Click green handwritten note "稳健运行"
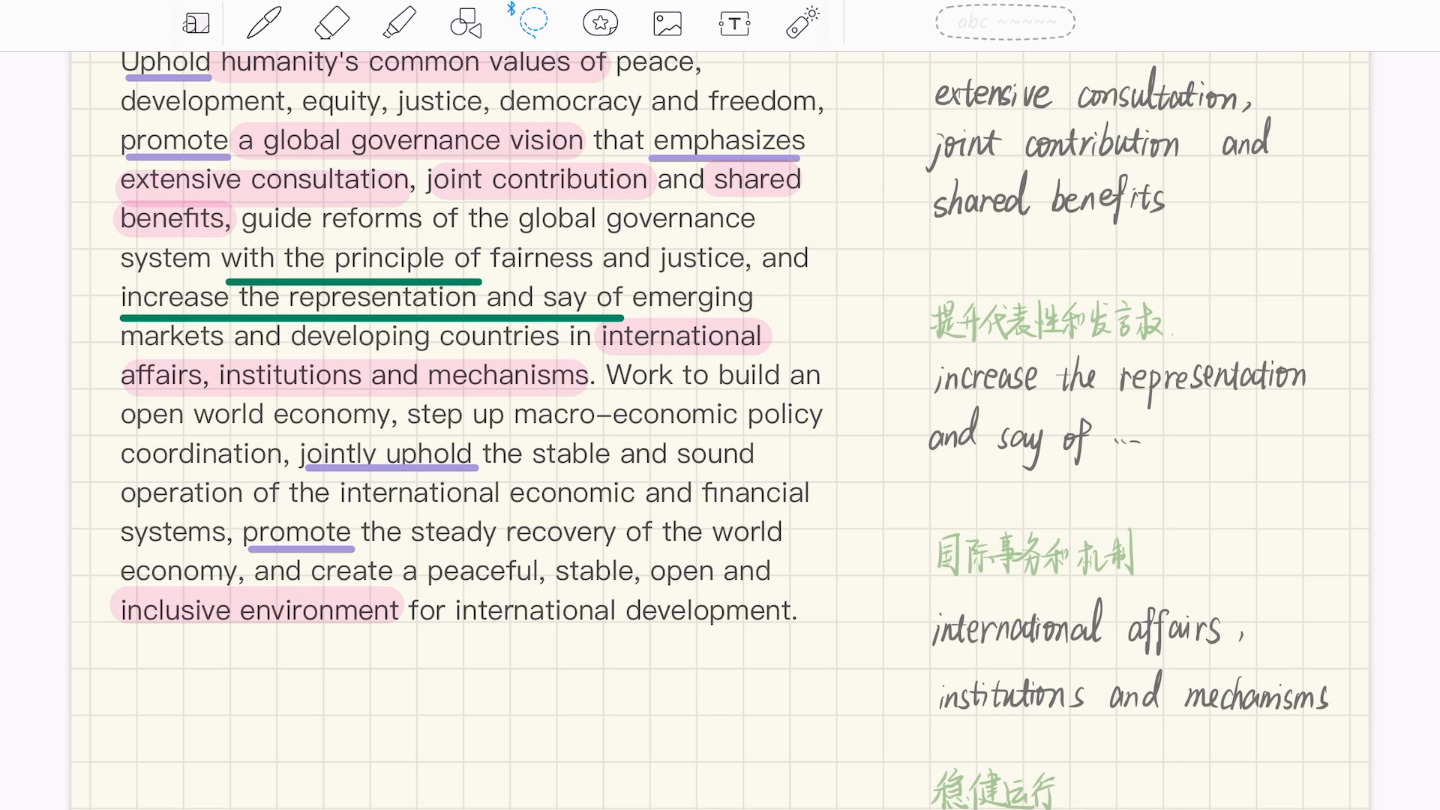This screenshot has height=810, width=1440. (x=993, y=791)
